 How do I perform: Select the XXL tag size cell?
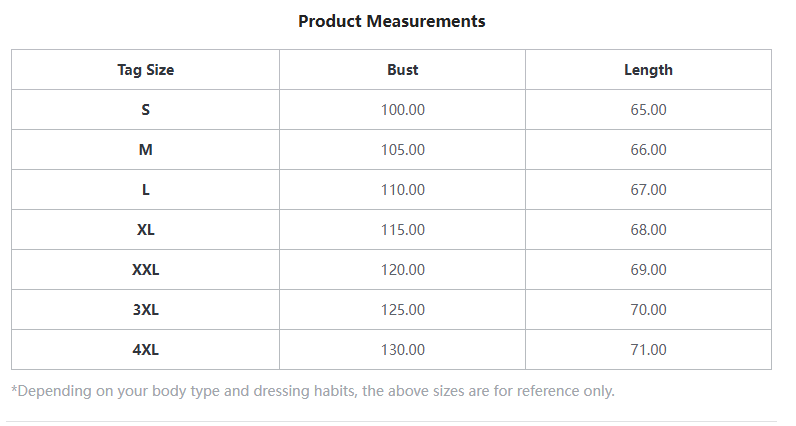[146, 270]
